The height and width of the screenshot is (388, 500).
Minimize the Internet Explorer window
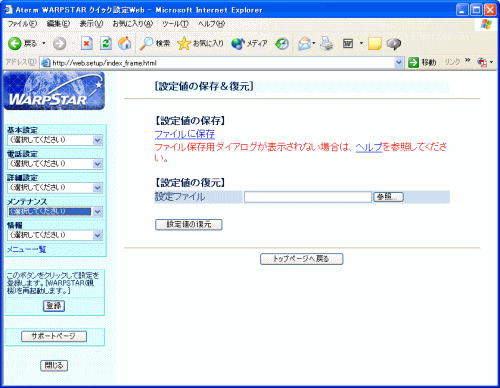(462, 10)
